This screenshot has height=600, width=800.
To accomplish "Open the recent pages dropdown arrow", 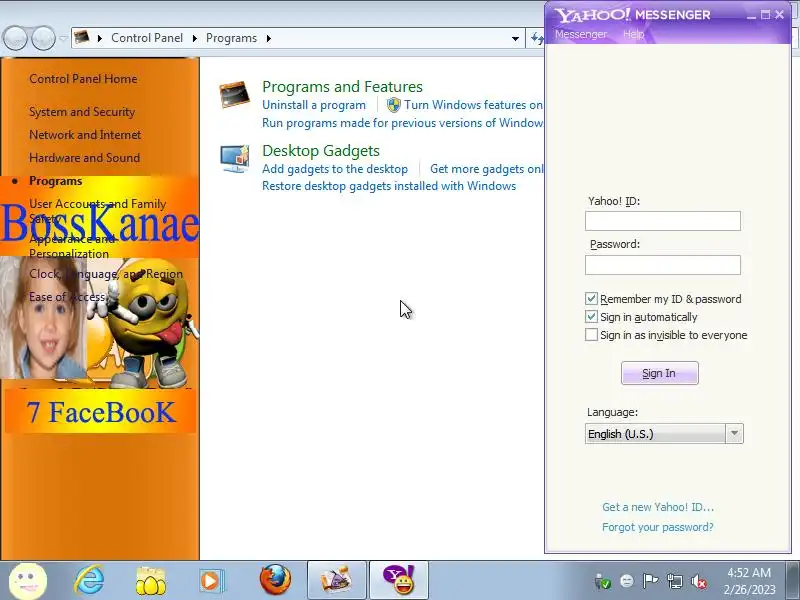I will [63, 38].
